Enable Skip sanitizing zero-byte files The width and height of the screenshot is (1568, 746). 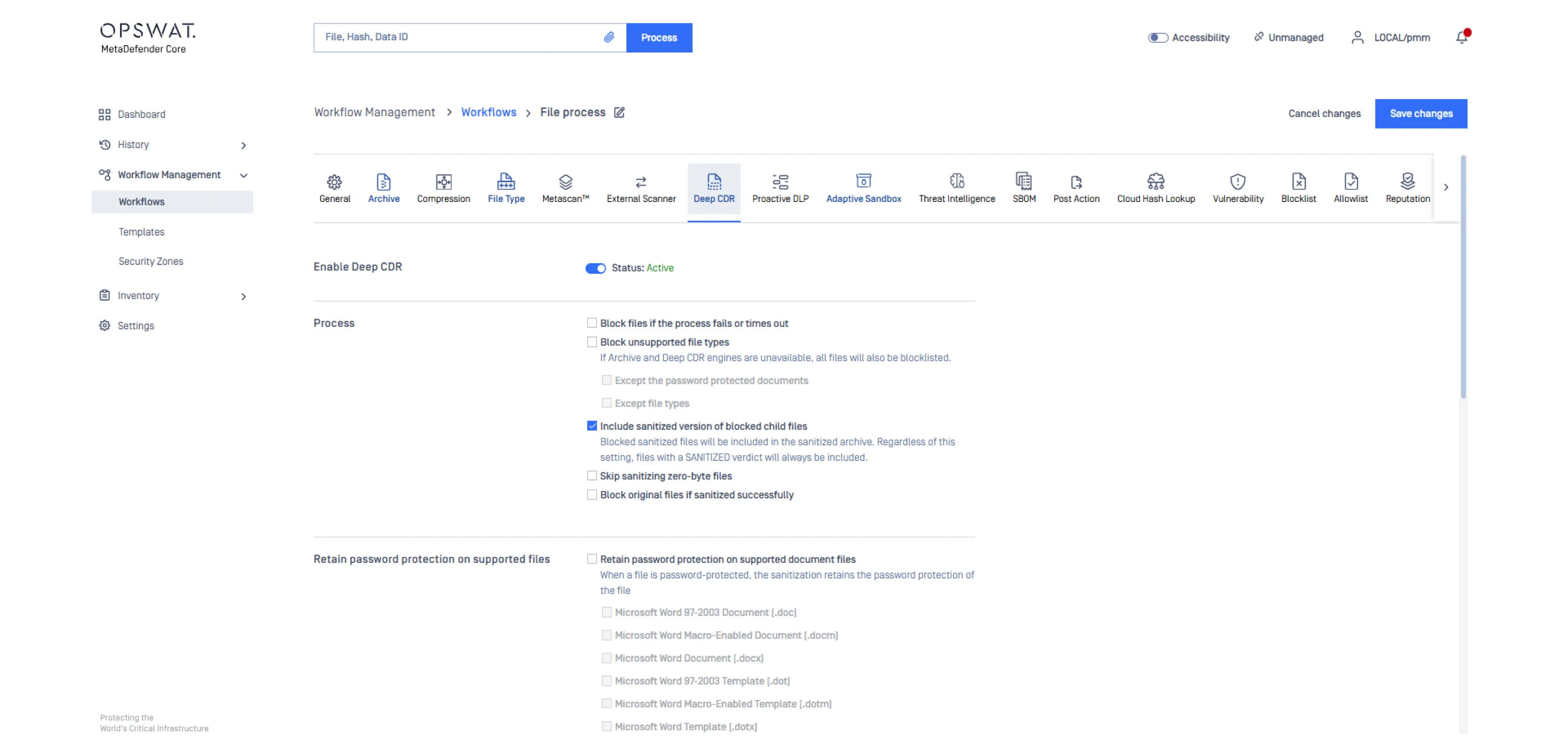pyautogui.click(x=592, y=476)
